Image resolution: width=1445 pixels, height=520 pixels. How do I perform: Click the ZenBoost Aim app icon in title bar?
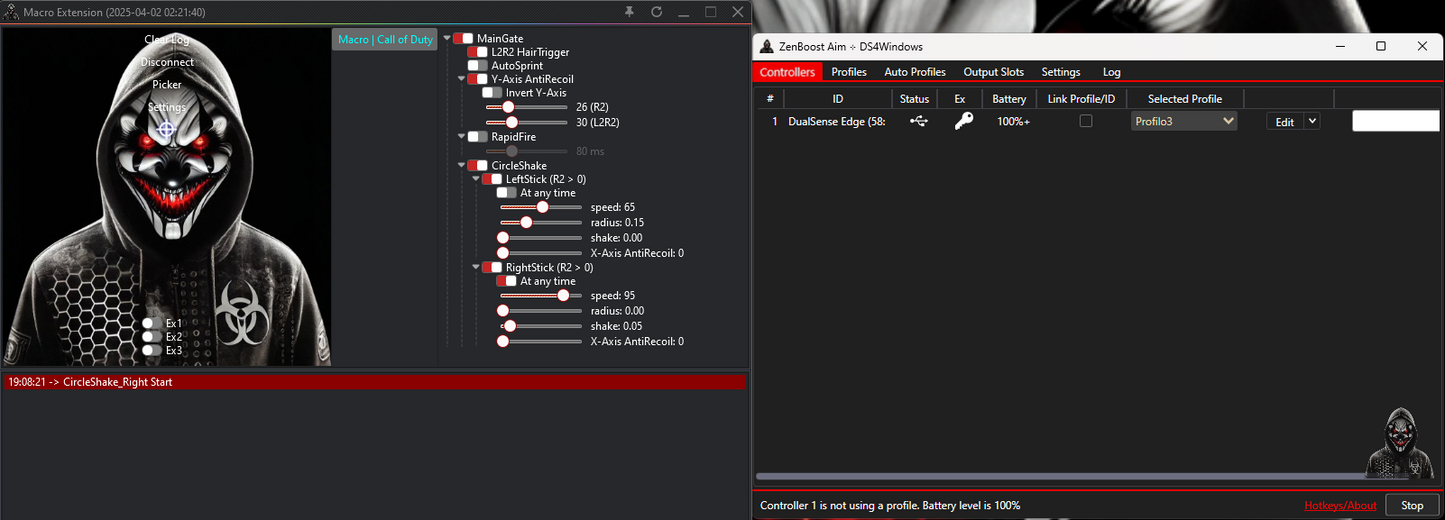[767, 47]
